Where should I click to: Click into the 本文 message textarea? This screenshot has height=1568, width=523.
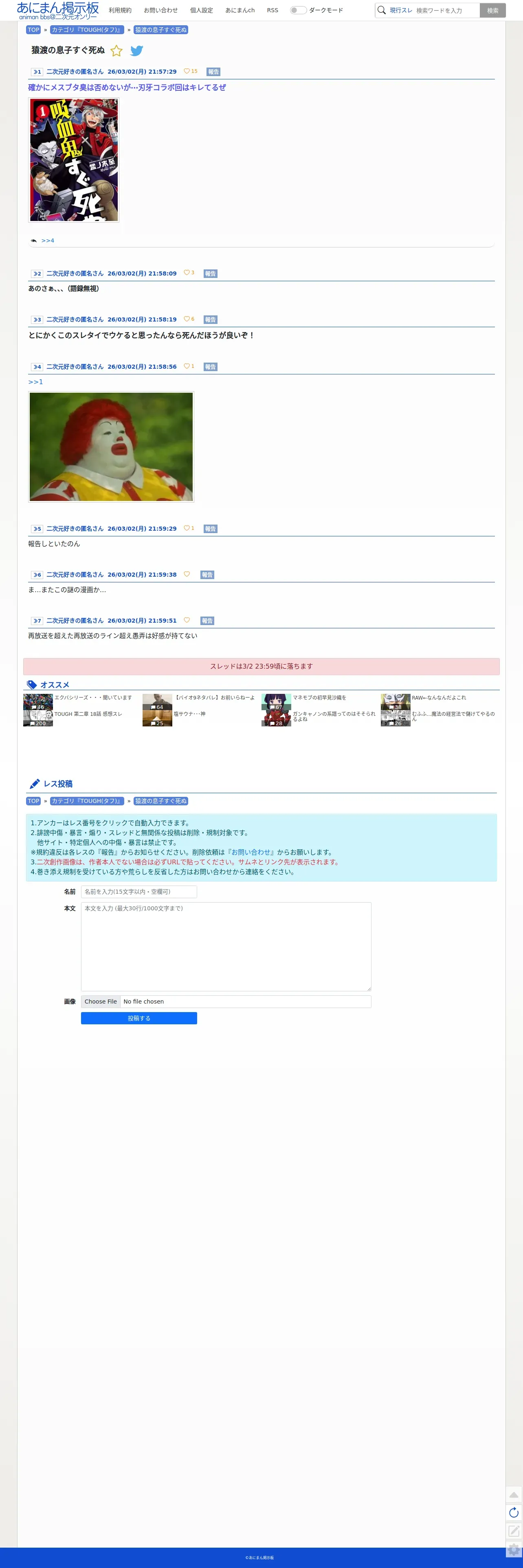[x=226, y=947]
